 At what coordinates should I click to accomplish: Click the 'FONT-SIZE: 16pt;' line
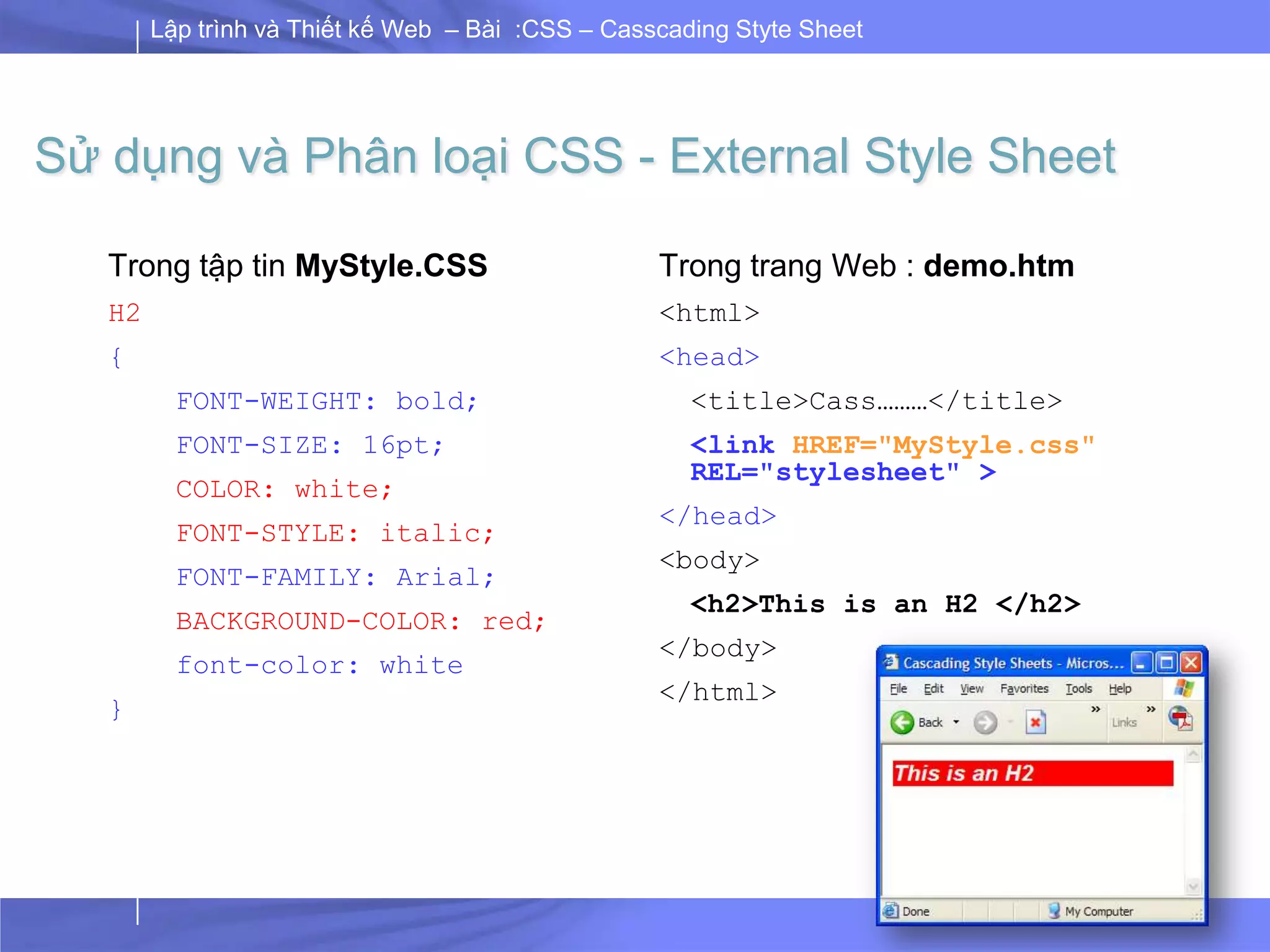coord(310,445)
